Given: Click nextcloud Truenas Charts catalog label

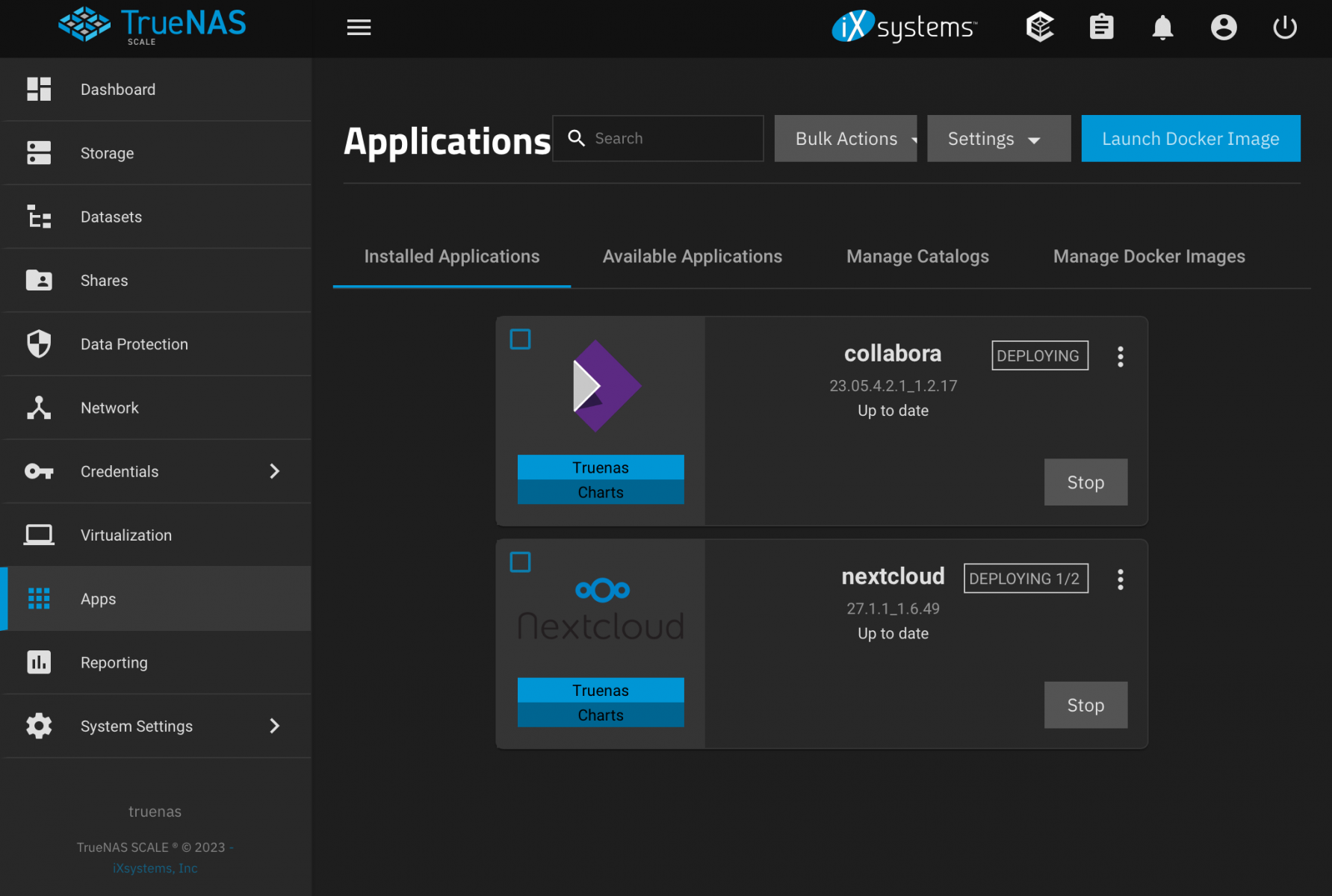Looking at the screenshot, I should [601, 703].
